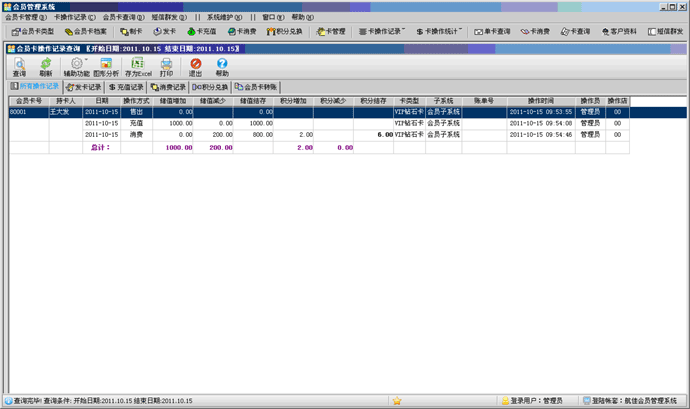Image resolution: width=690 pixels, height=409 pixels.
Task: Click the 查询 (Query) toolbar icon
Action: coord(19,66)
